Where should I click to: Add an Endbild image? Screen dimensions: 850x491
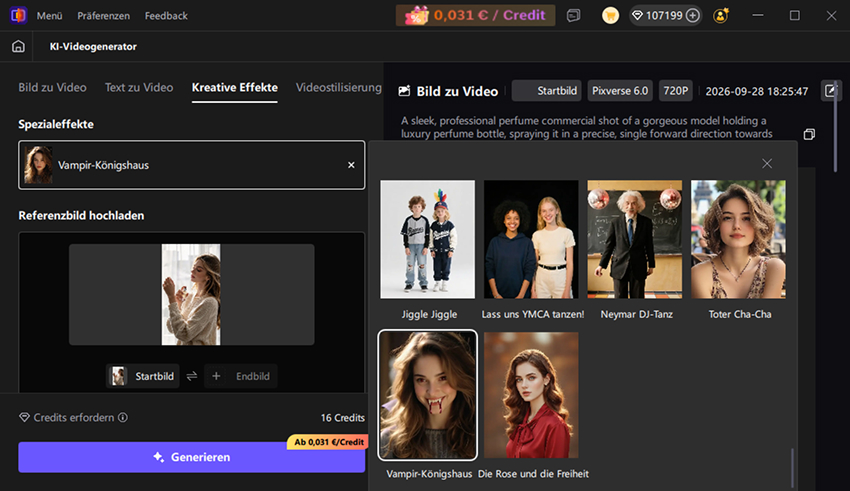(x=241, y=376)
